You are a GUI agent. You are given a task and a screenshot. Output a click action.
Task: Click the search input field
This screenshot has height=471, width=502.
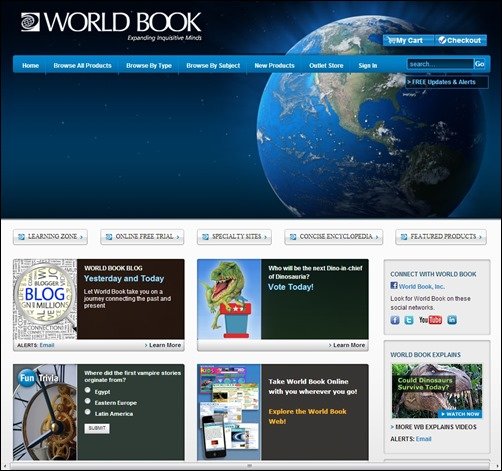pos(440,64)
